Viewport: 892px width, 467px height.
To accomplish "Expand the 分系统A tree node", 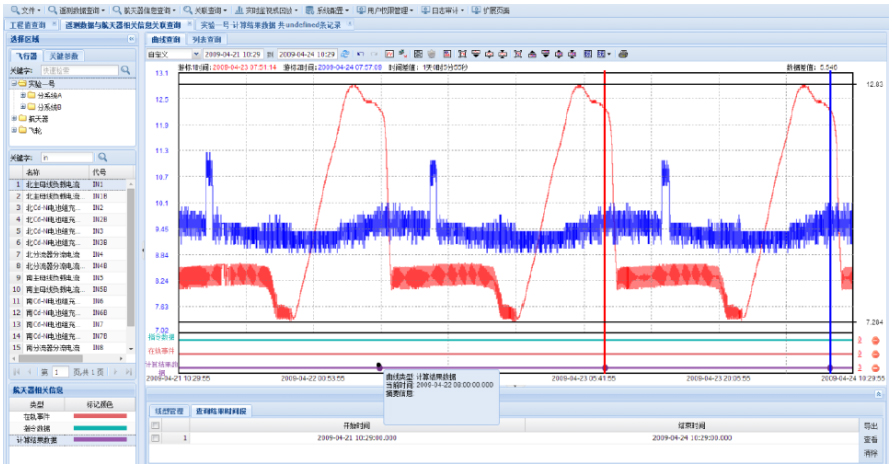I will click(22, 95).
